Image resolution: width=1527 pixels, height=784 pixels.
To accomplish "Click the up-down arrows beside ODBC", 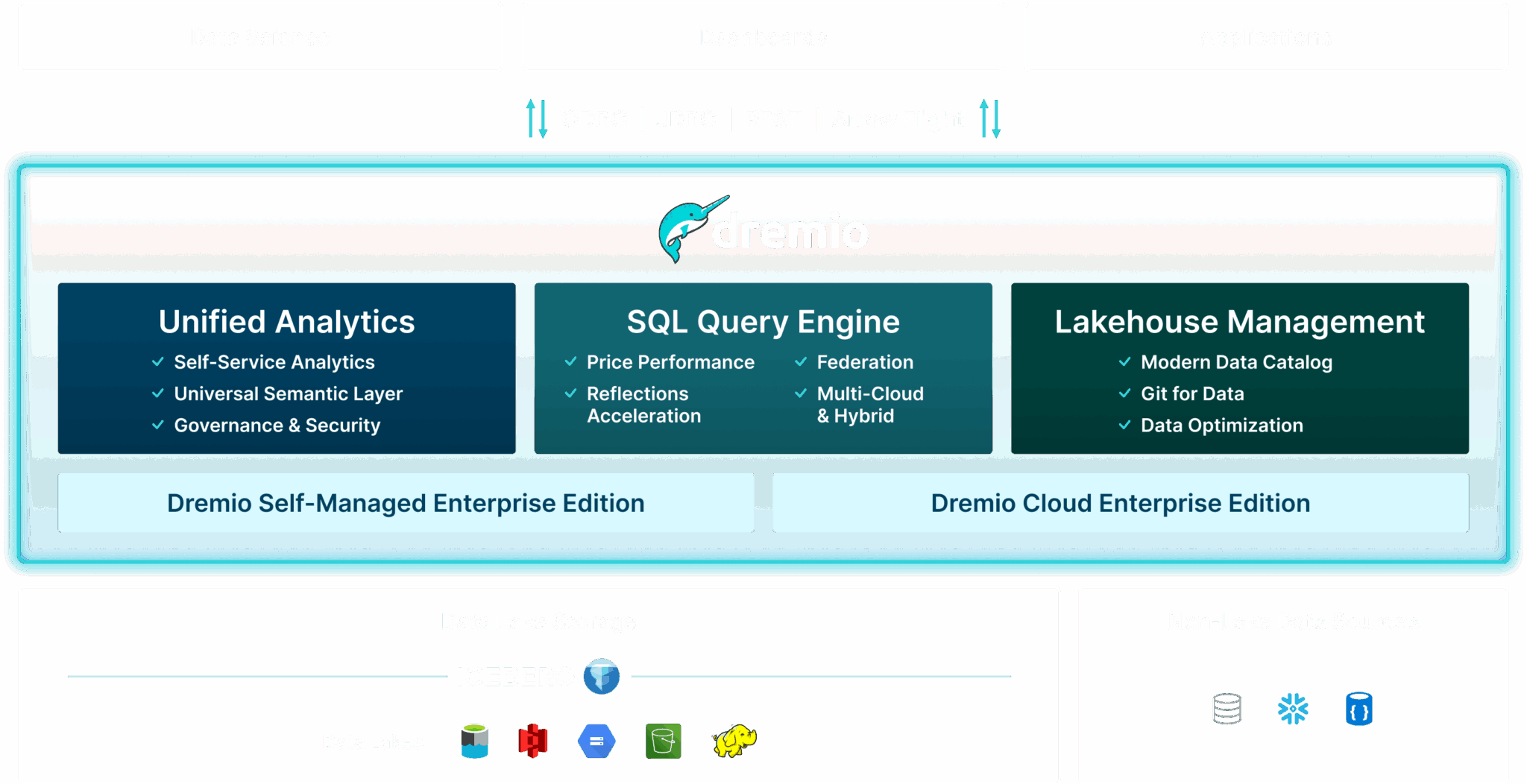I will click(534, 118).
